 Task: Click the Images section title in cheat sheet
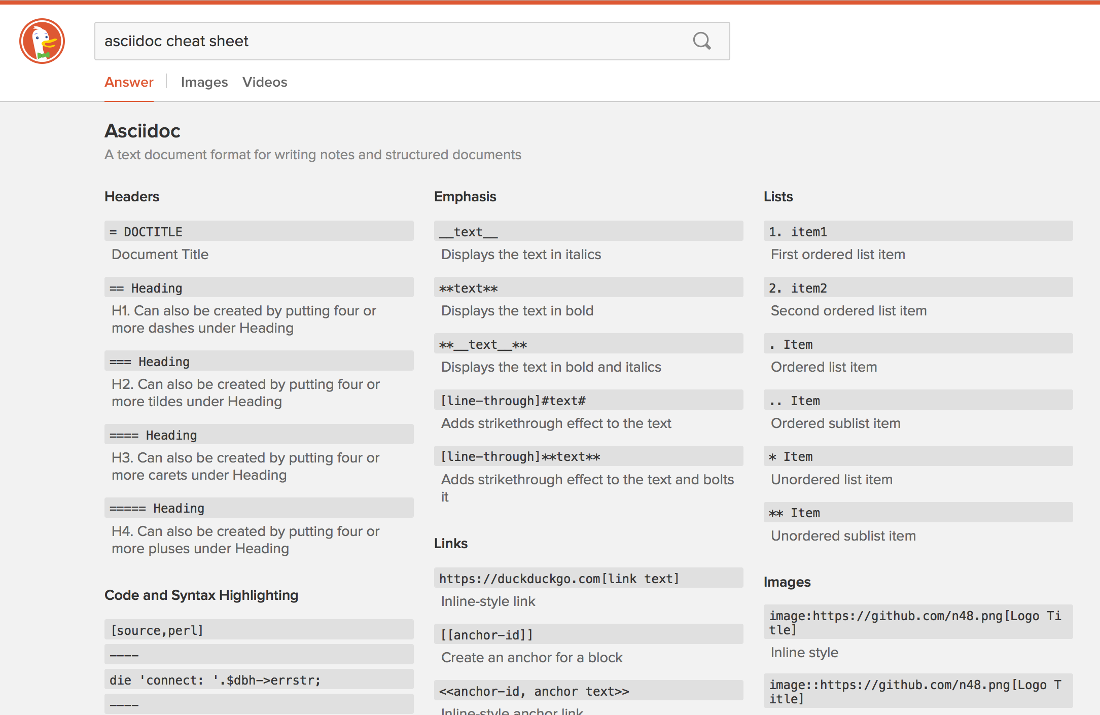[x=787, y=582]
